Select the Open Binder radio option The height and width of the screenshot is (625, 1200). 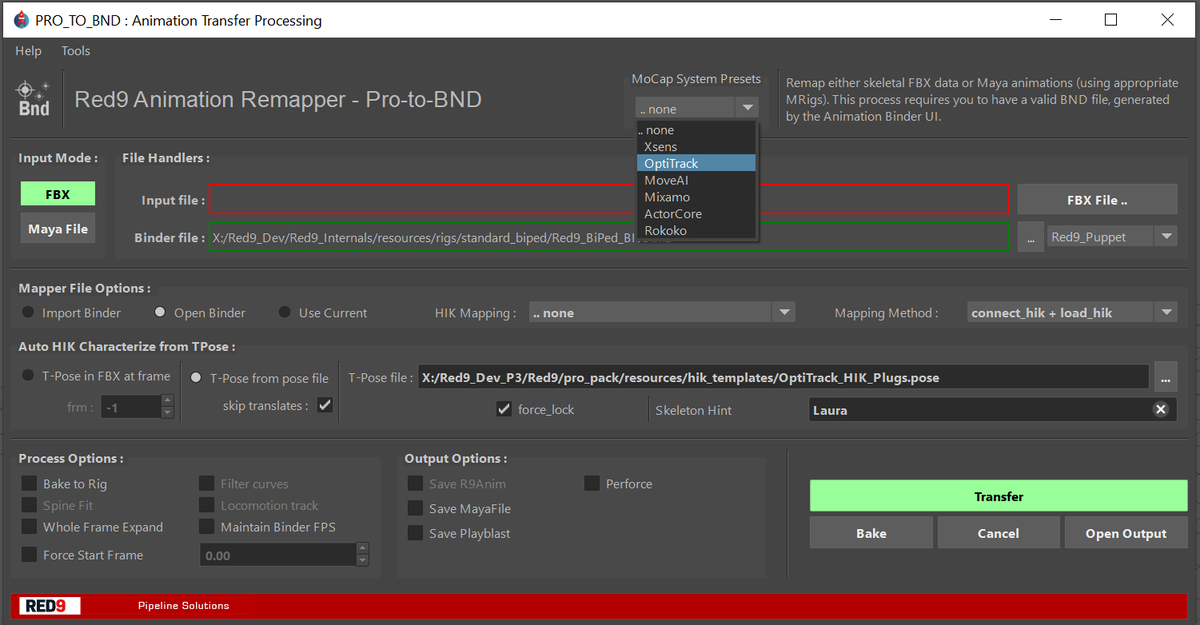pyautogui.click(x=160, y=313)
